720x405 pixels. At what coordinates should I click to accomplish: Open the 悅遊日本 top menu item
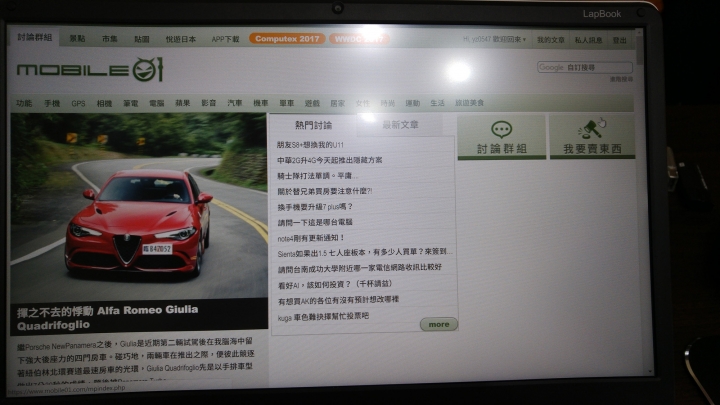tap(180, 39)
